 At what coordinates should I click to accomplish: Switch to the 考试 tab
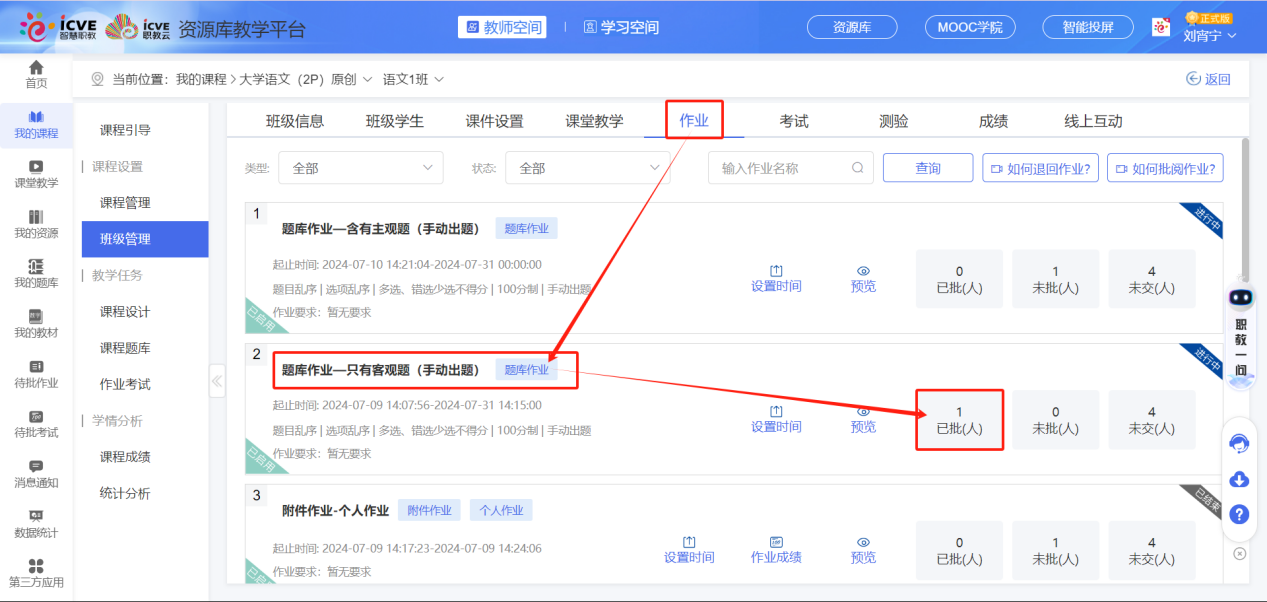[794, 121]
